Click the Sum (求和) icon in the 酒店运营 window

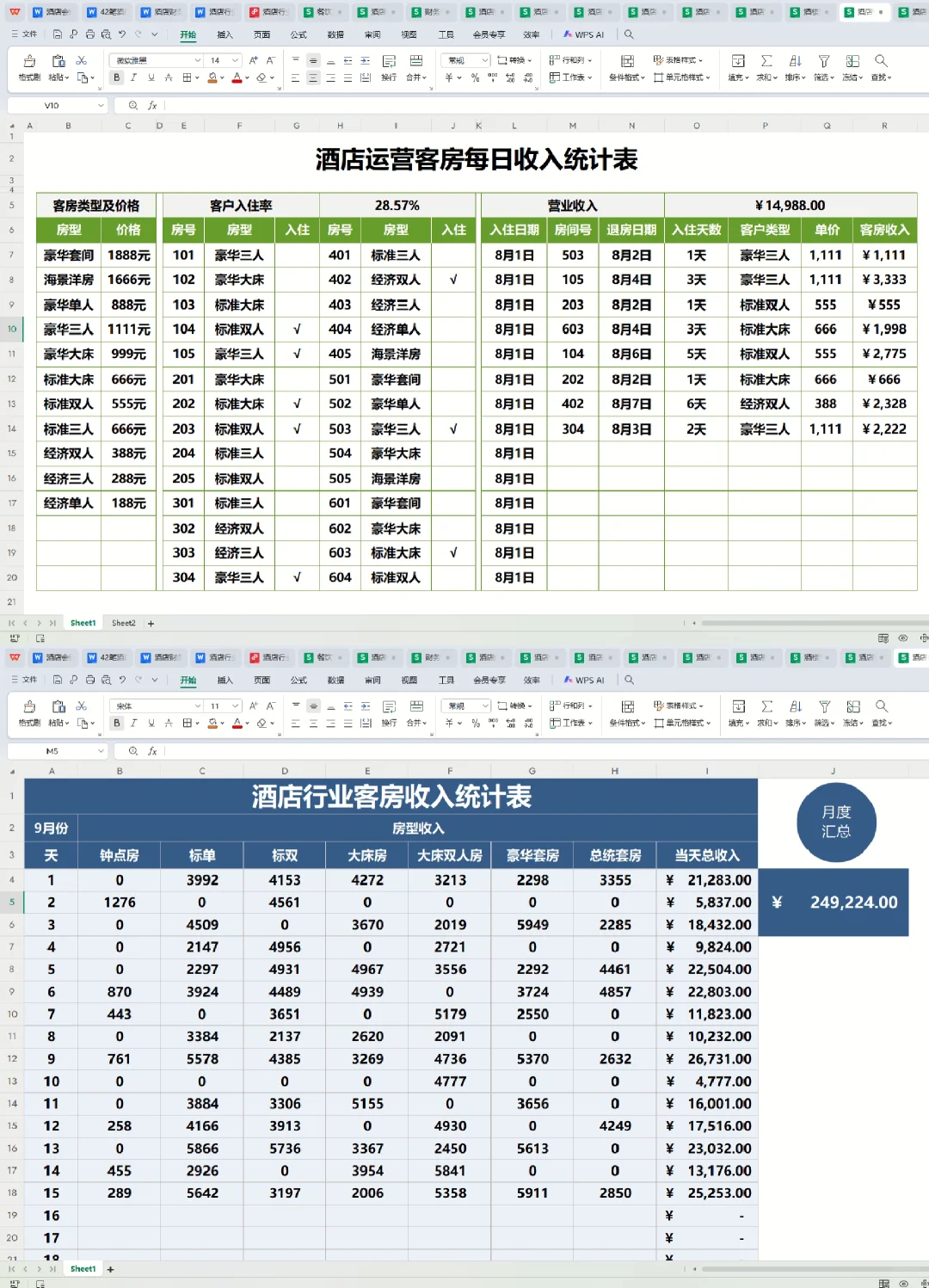(766, 61)
